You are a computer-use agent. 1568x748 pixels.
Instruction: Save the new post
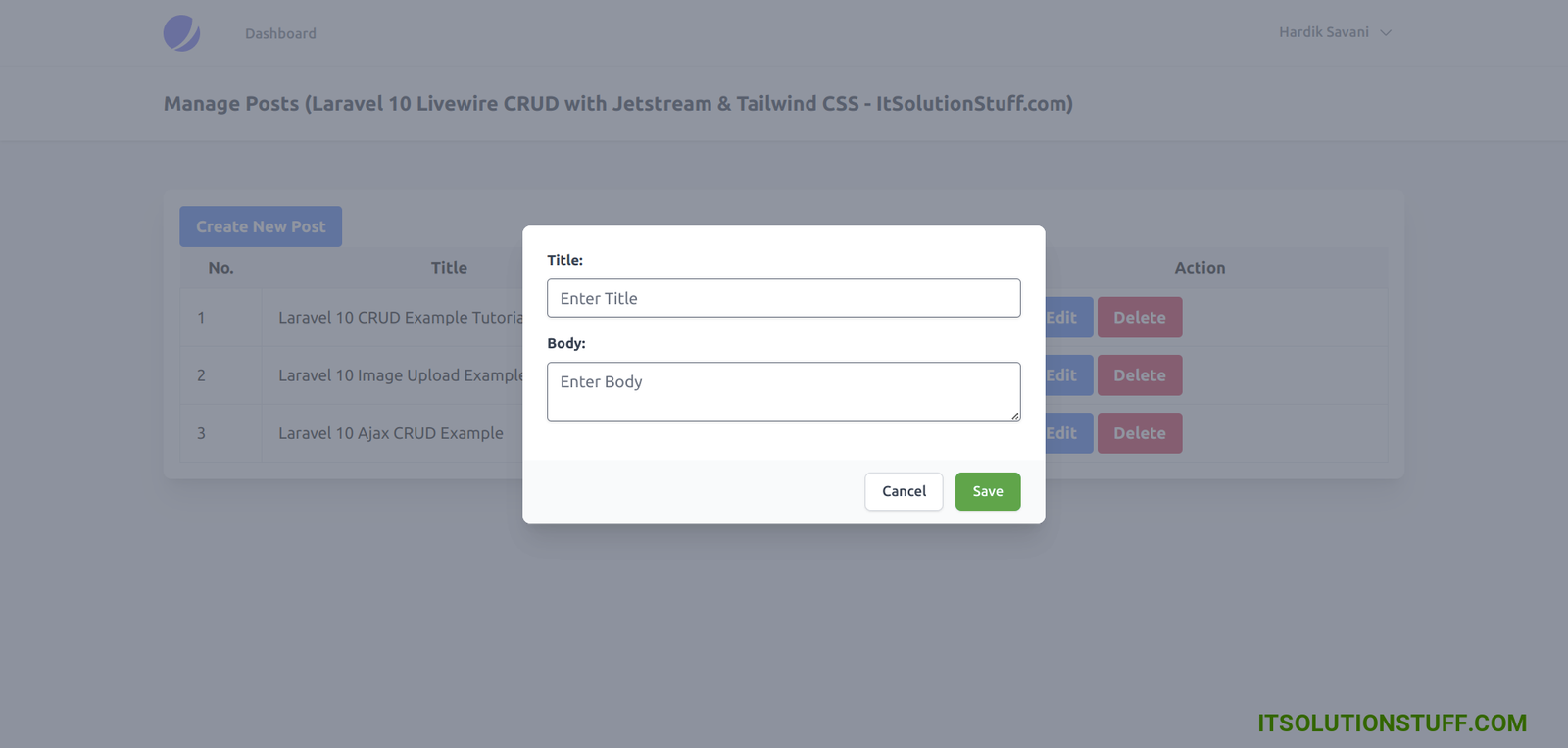pyautogui.click(x=987, y=491)
